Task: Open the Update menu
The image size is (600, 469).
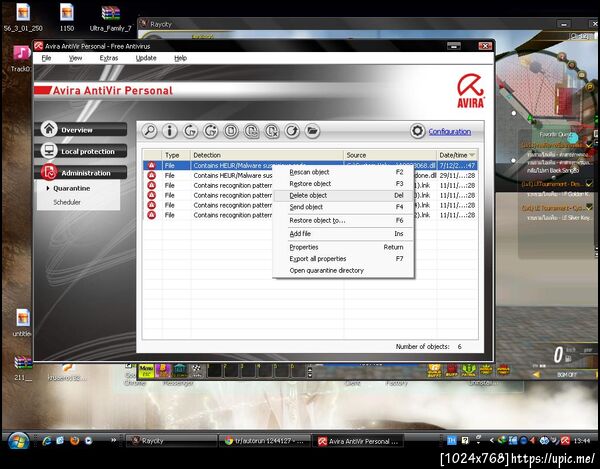Action: (146, 58)
